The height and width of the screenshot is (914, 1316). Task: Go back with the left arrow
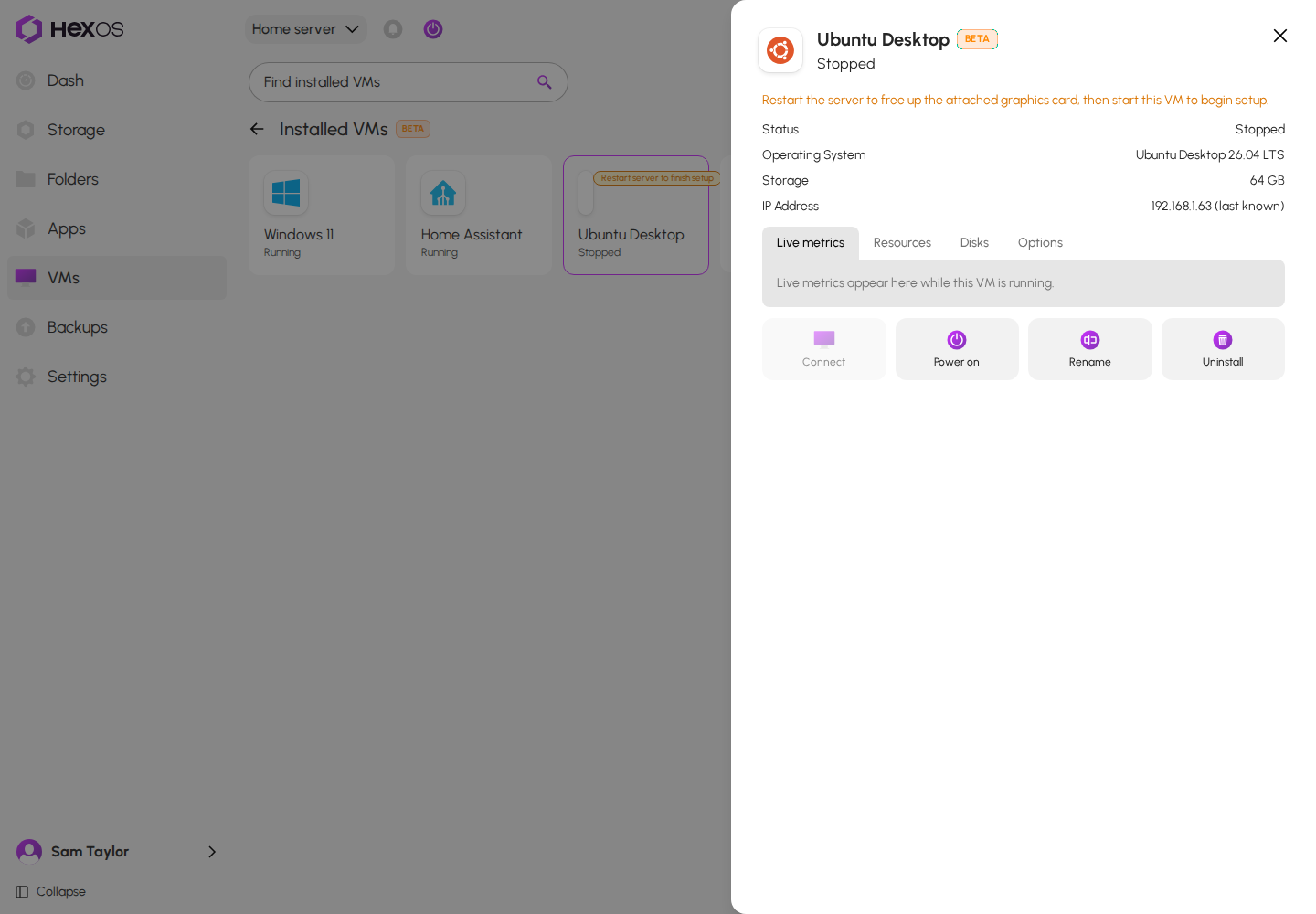click(257, 129)
